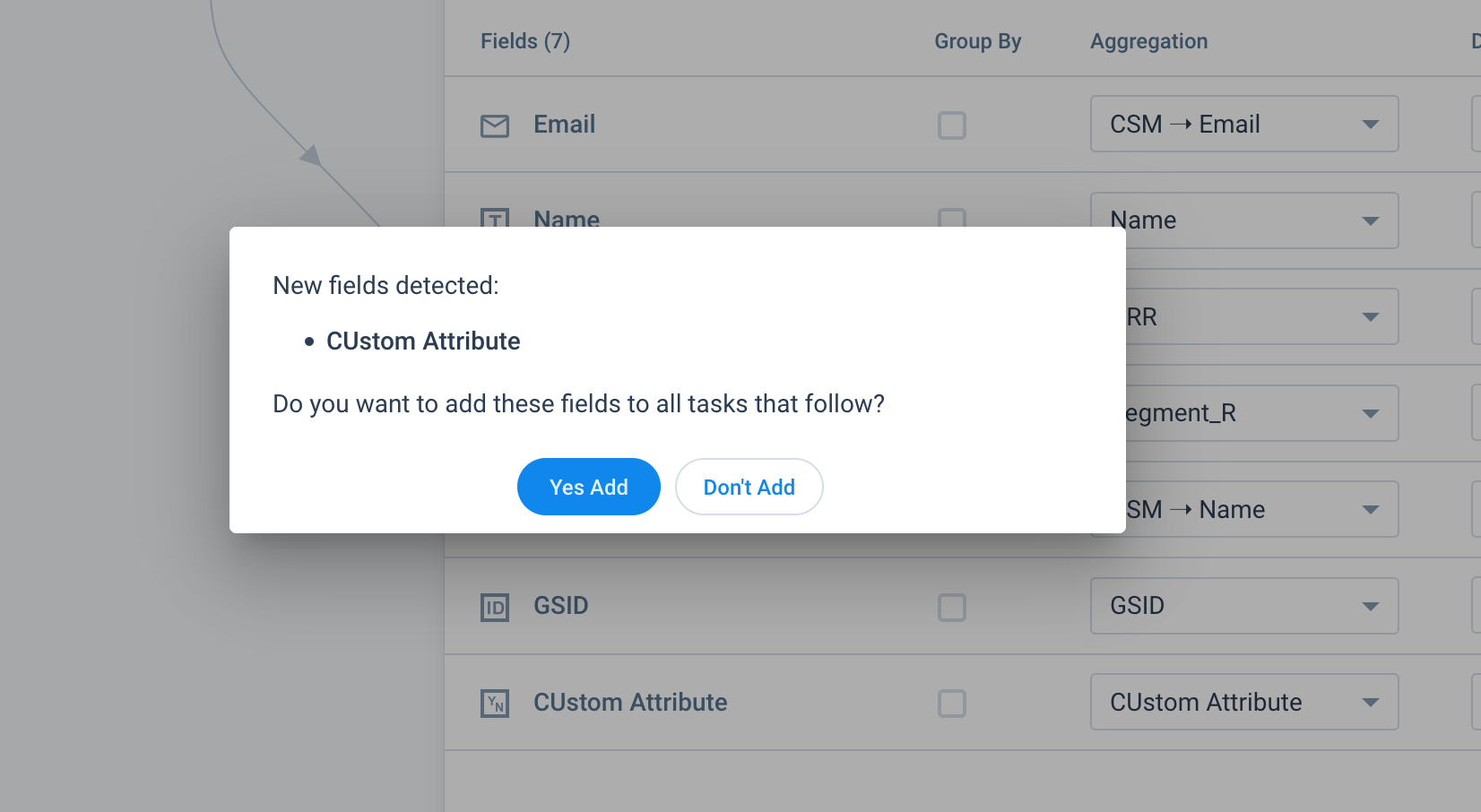Click the arrowhead on the connector line
The height and width of the screenshot is (812, 1481).
(311, 156)
